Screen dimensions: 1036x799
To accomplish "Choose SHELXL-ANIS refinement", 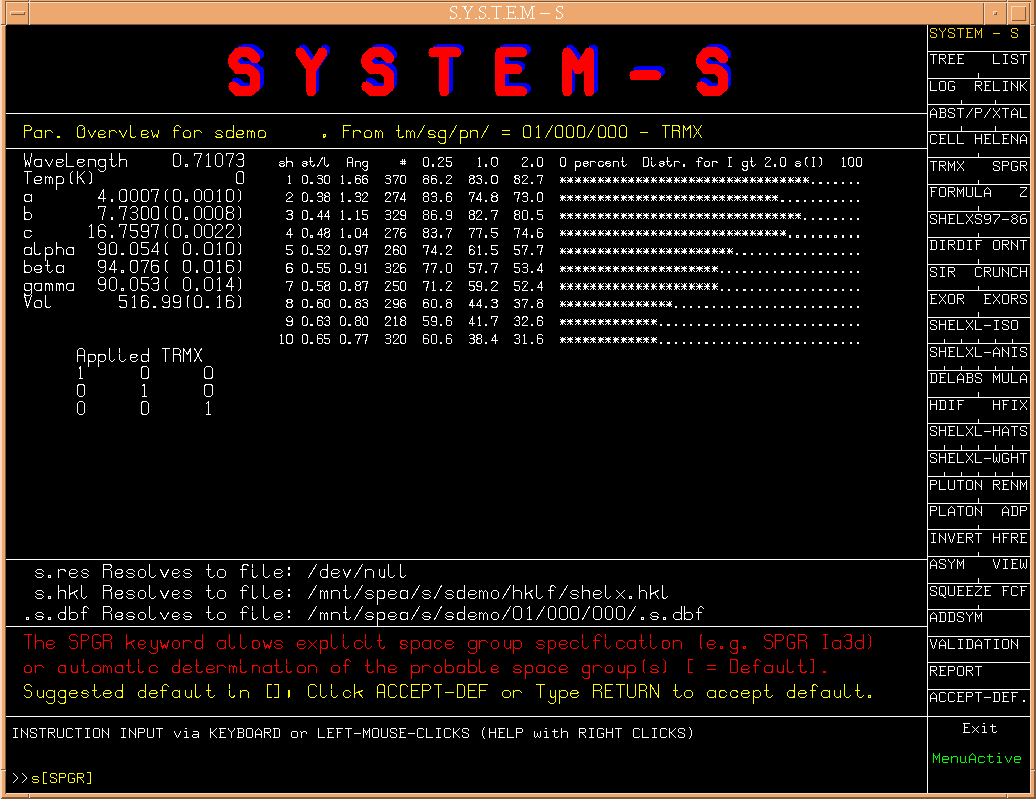I will [x=977, y=353].
